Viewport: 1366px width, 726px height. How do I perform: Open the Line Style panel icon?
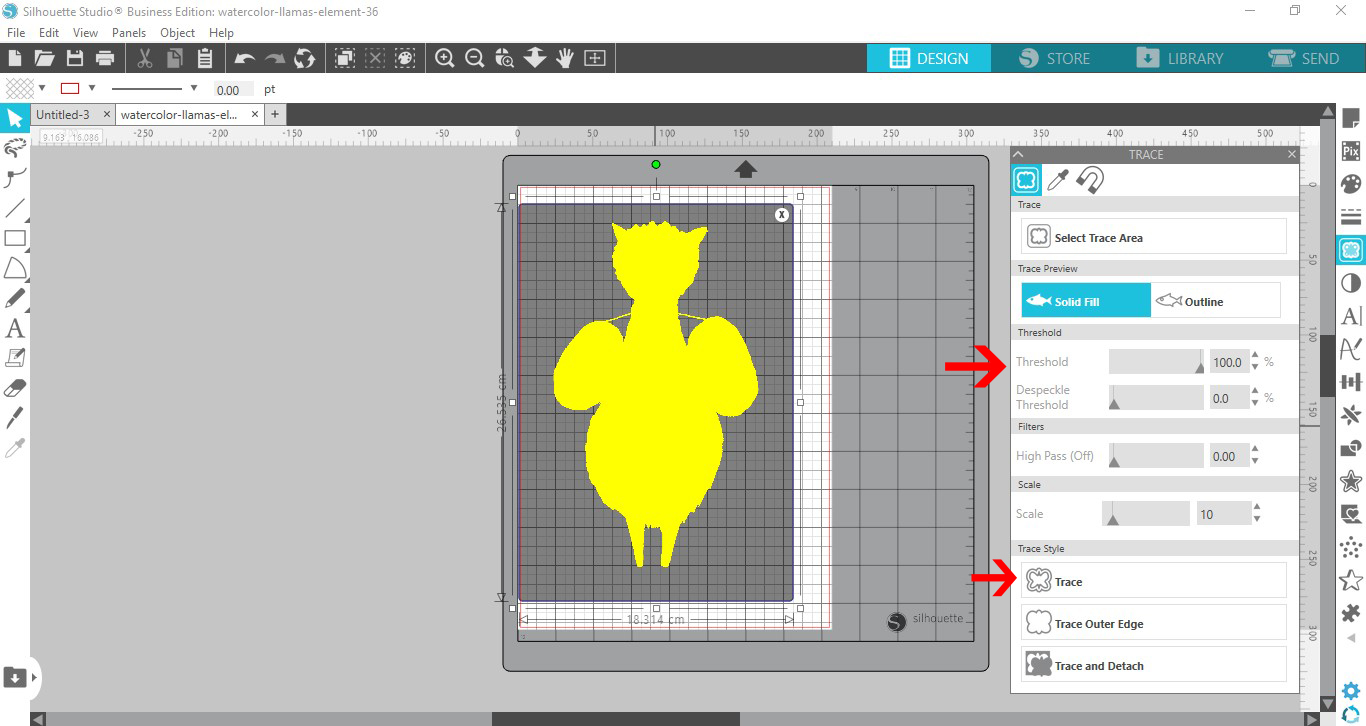pyautogui.click(x=1351, y=216)
